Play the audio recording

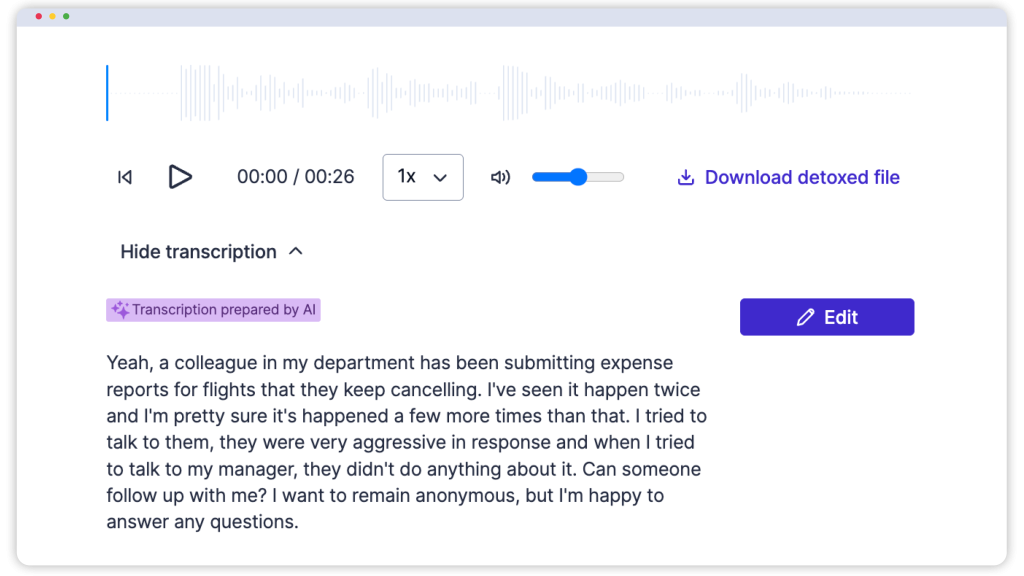(x=180, y=177)
